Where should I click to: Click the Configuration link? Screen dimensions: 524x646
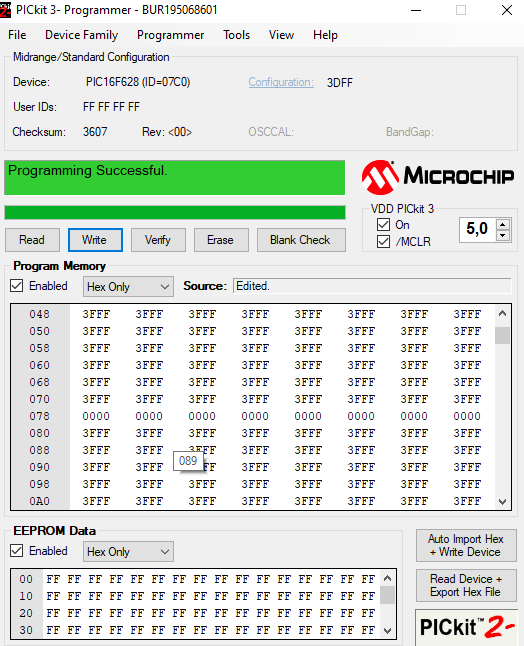pos(281,82)
